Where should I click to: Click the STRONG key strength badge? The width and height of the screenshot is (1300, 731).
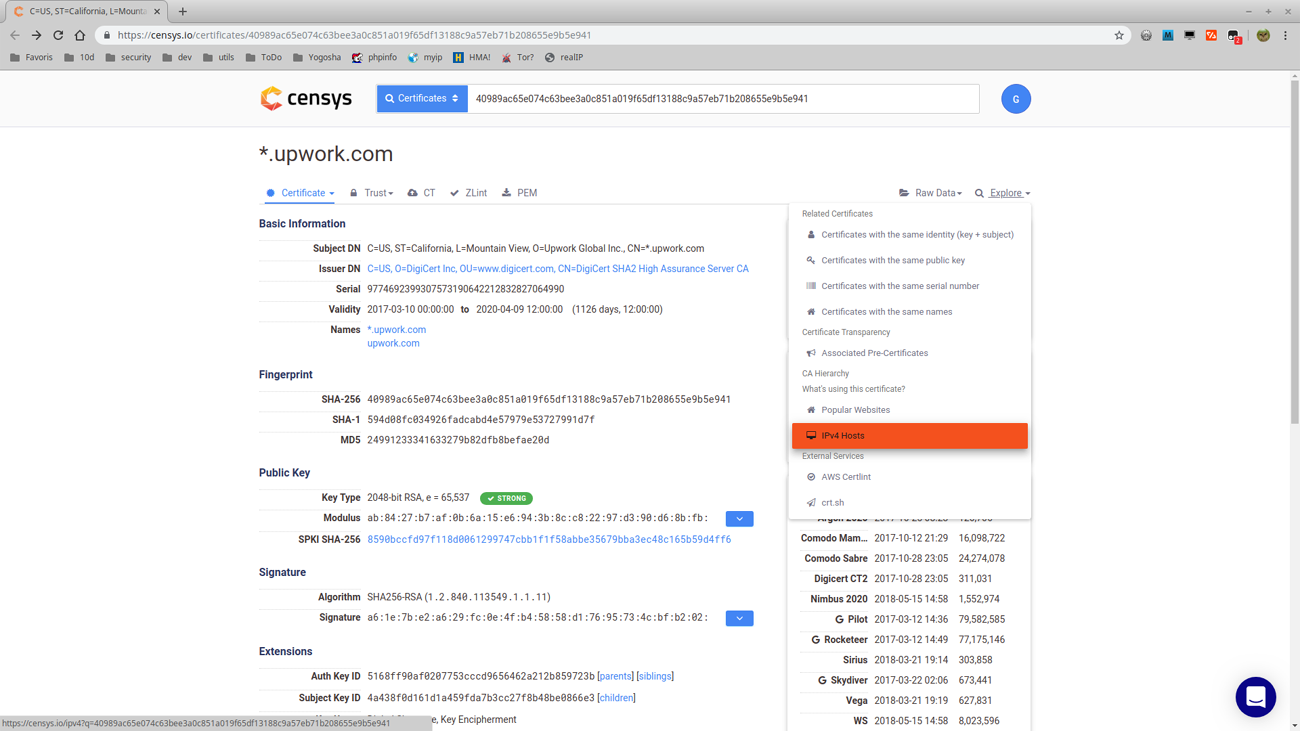pyautogui.click(x=506, y=498)
